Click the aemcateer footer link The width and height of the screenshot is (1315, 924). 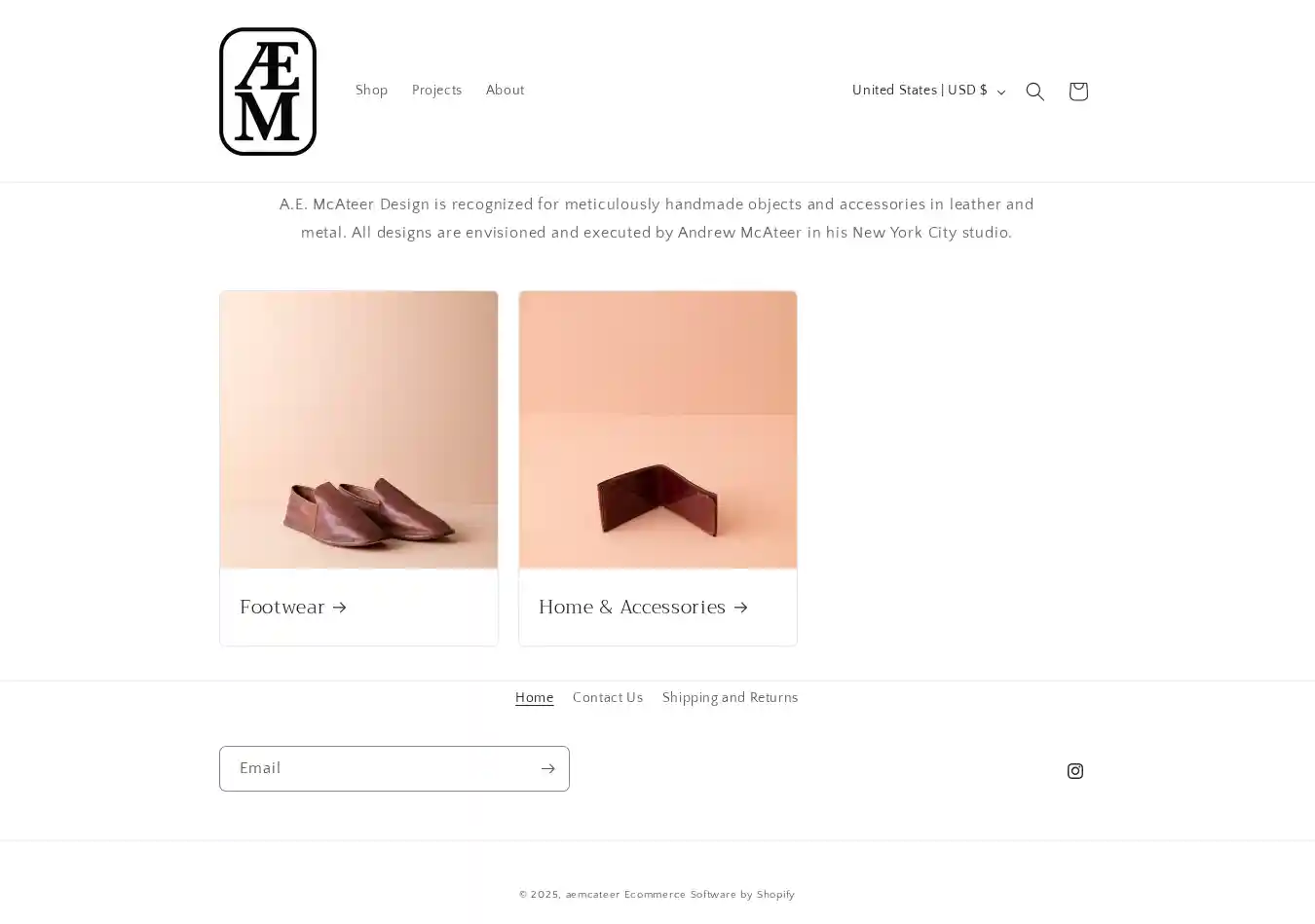click(x=592, y=895)
